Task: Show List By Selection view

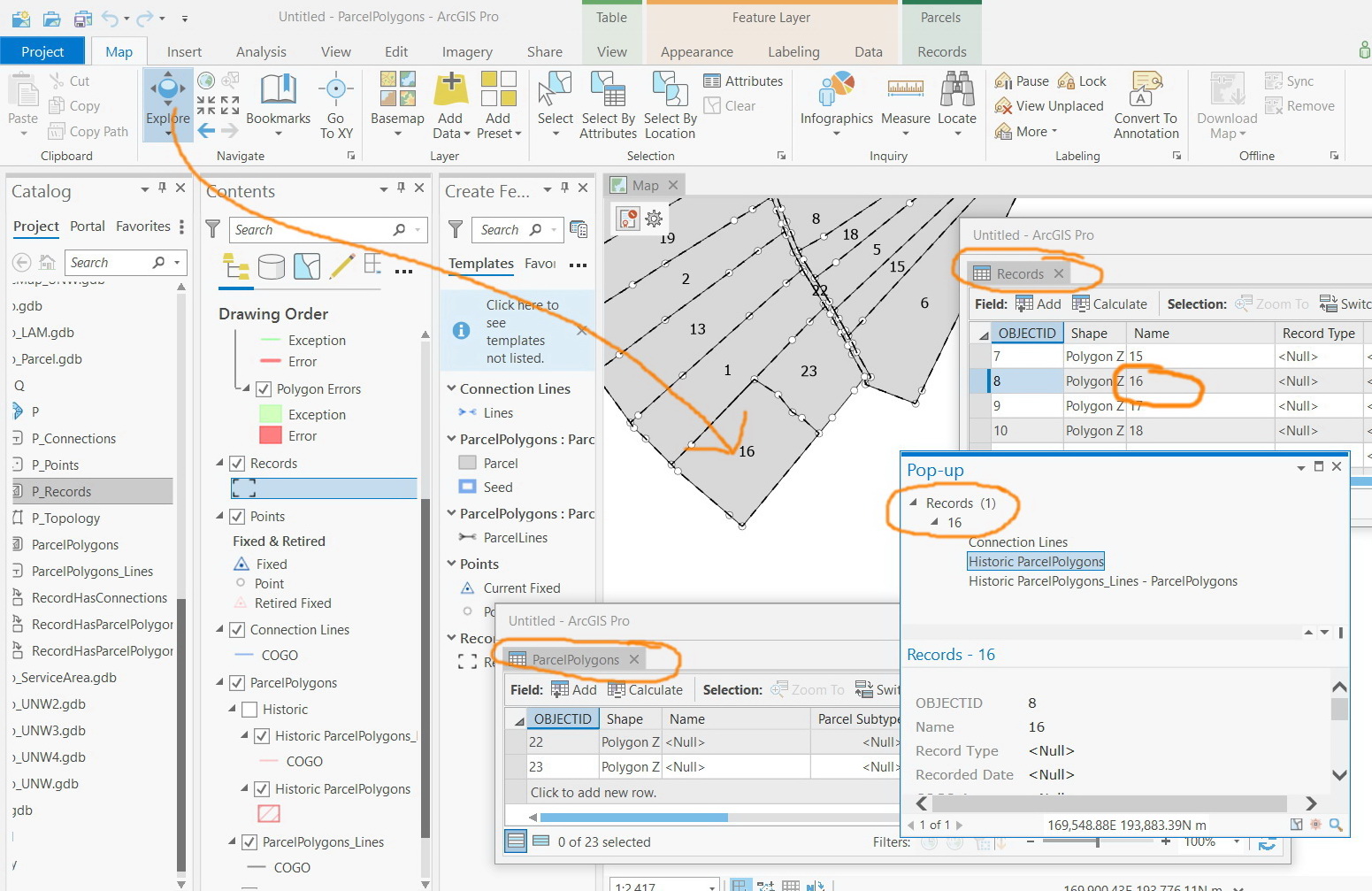Action: [307, 265]
